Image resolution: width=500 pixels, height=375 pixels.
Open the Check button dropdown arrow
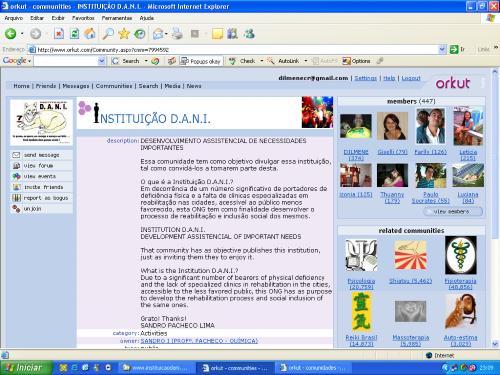tap(261, 61)
